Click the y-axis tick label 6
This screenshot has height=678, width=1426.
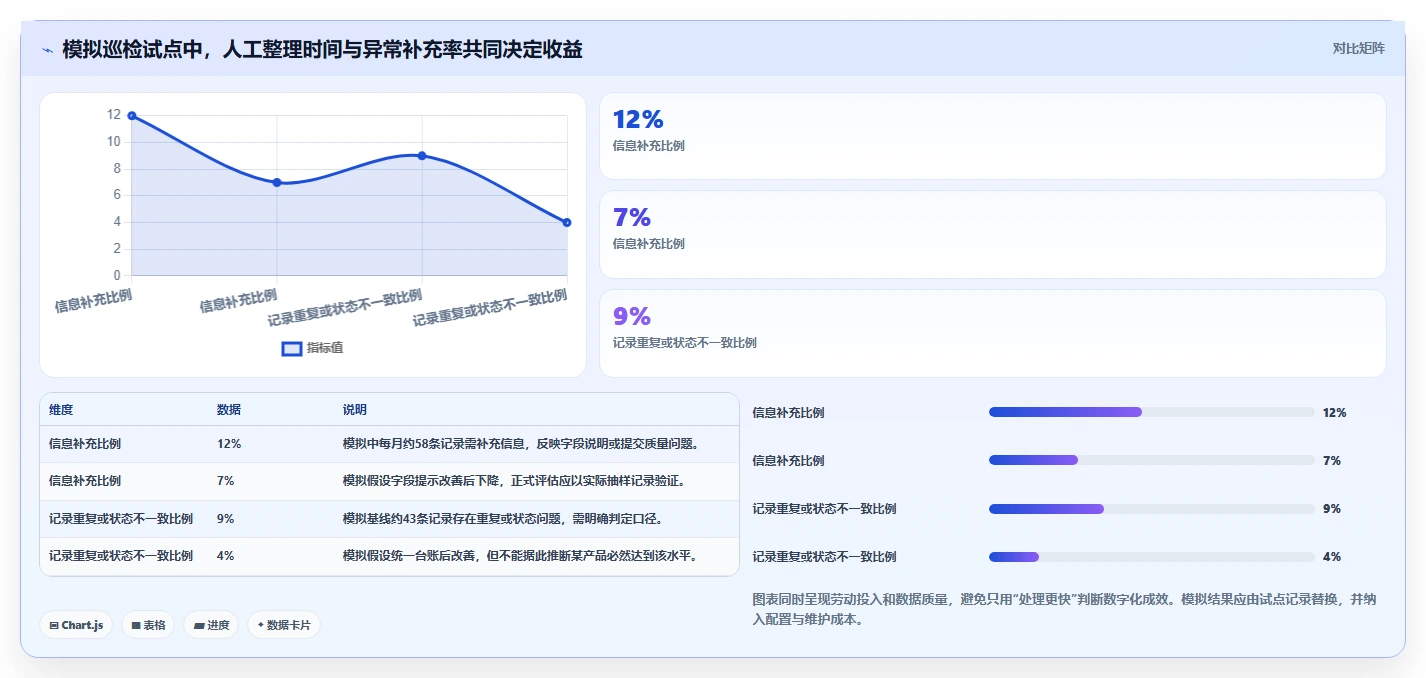pos(117,195)
